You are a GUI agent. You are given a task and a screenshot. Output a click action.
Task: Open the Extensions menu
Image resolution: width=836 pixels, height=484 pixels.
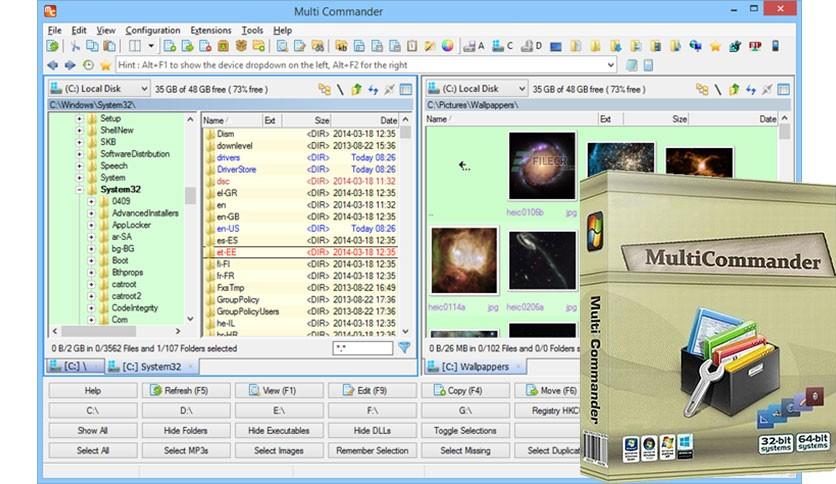211,30
